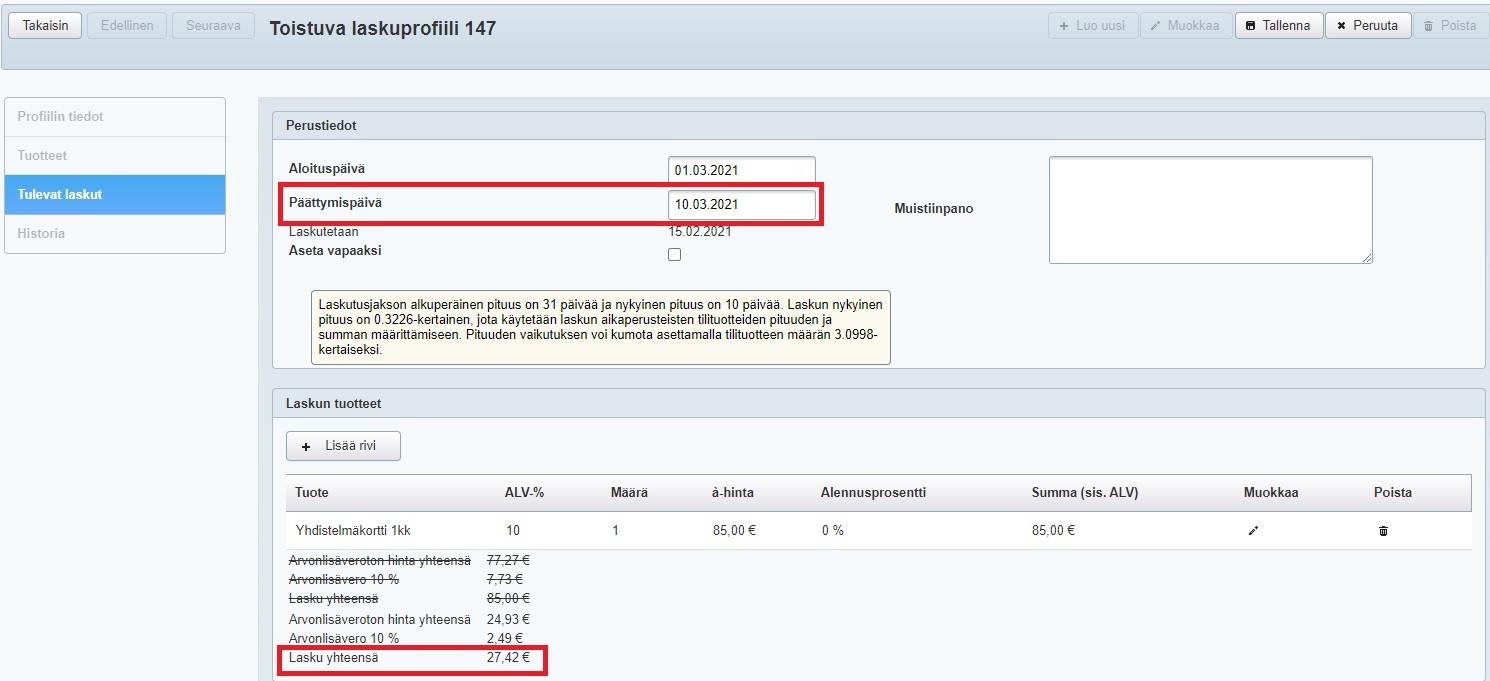The image size is (1490, 681).
Task: Click the Edellinen previous button
Action: coord(127,26)
